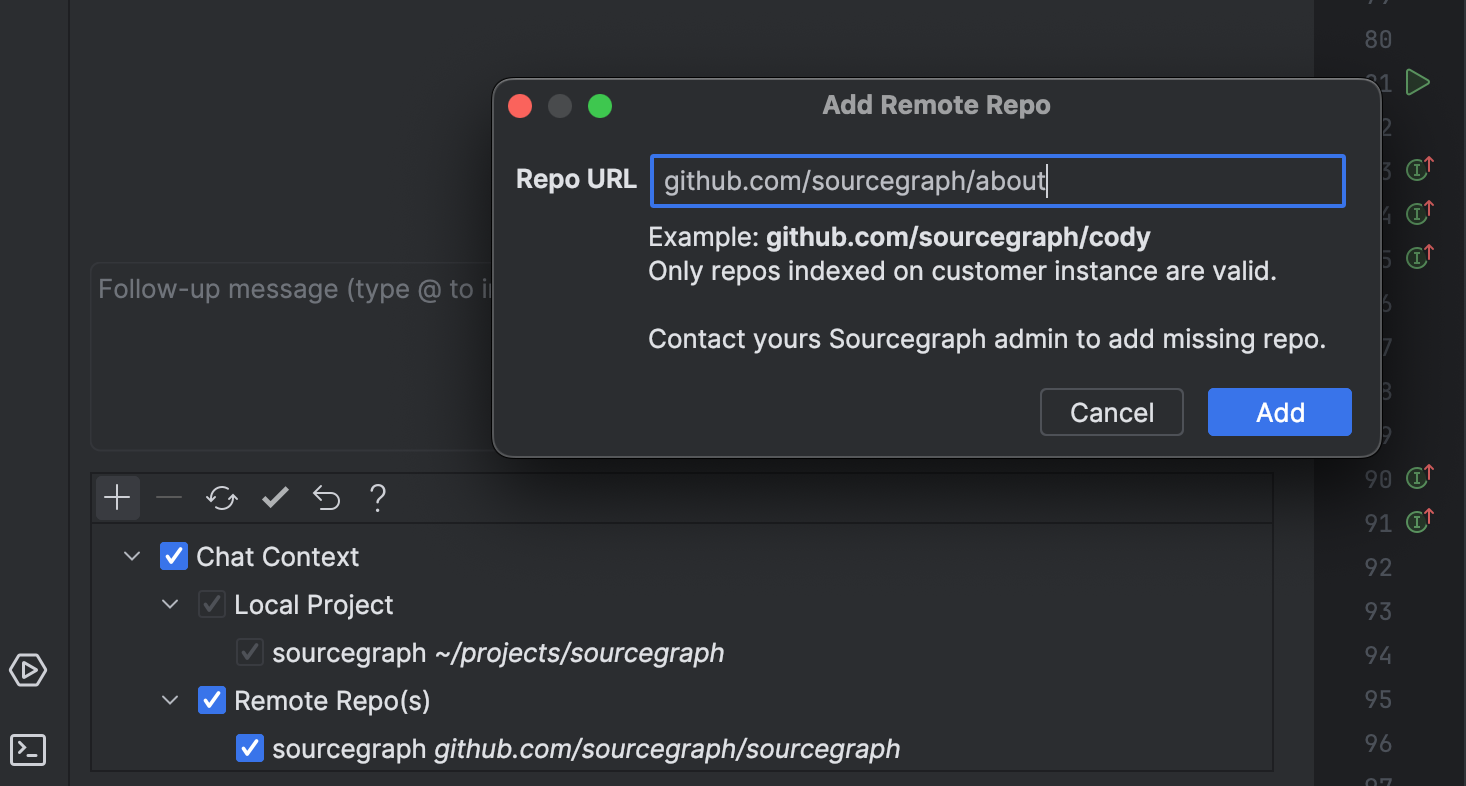Viewport: 1466px width, 786px height.
Task: Click the Chat Context label
Action: (x=278, y=557)
